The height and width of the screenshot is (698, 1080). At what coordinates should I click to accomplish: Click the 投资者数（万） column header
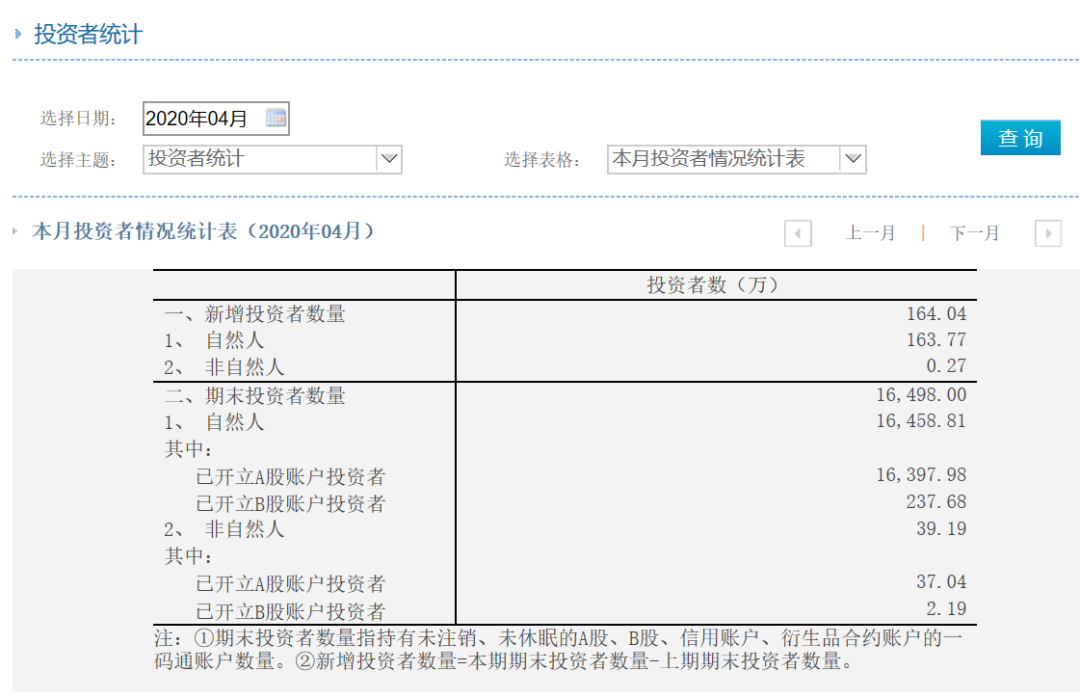(713, 285)
